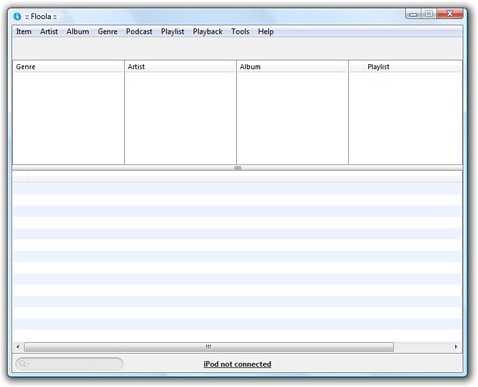Open the Tools menu
Screen dimensions: 478x387
pyautogui.click(x=240, y=32)
